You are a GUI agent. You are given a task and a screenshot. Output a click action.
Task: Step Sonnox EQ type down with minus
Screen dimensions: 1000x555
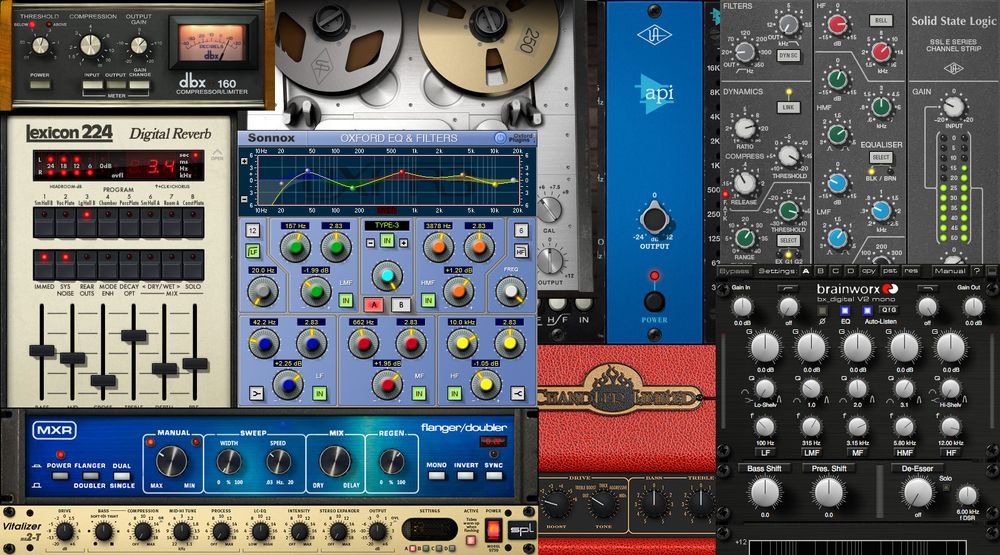(371, 243)
